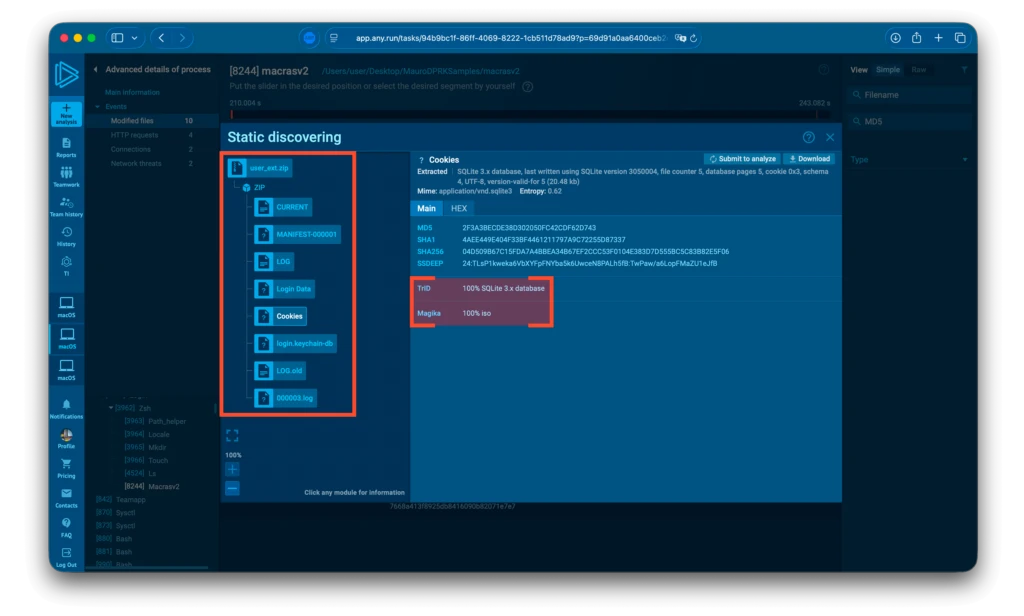Image resolution: width=1024 pixels, height=616 pixels.
Task: Zoom in with the plus button
Action: click(232, 469)
